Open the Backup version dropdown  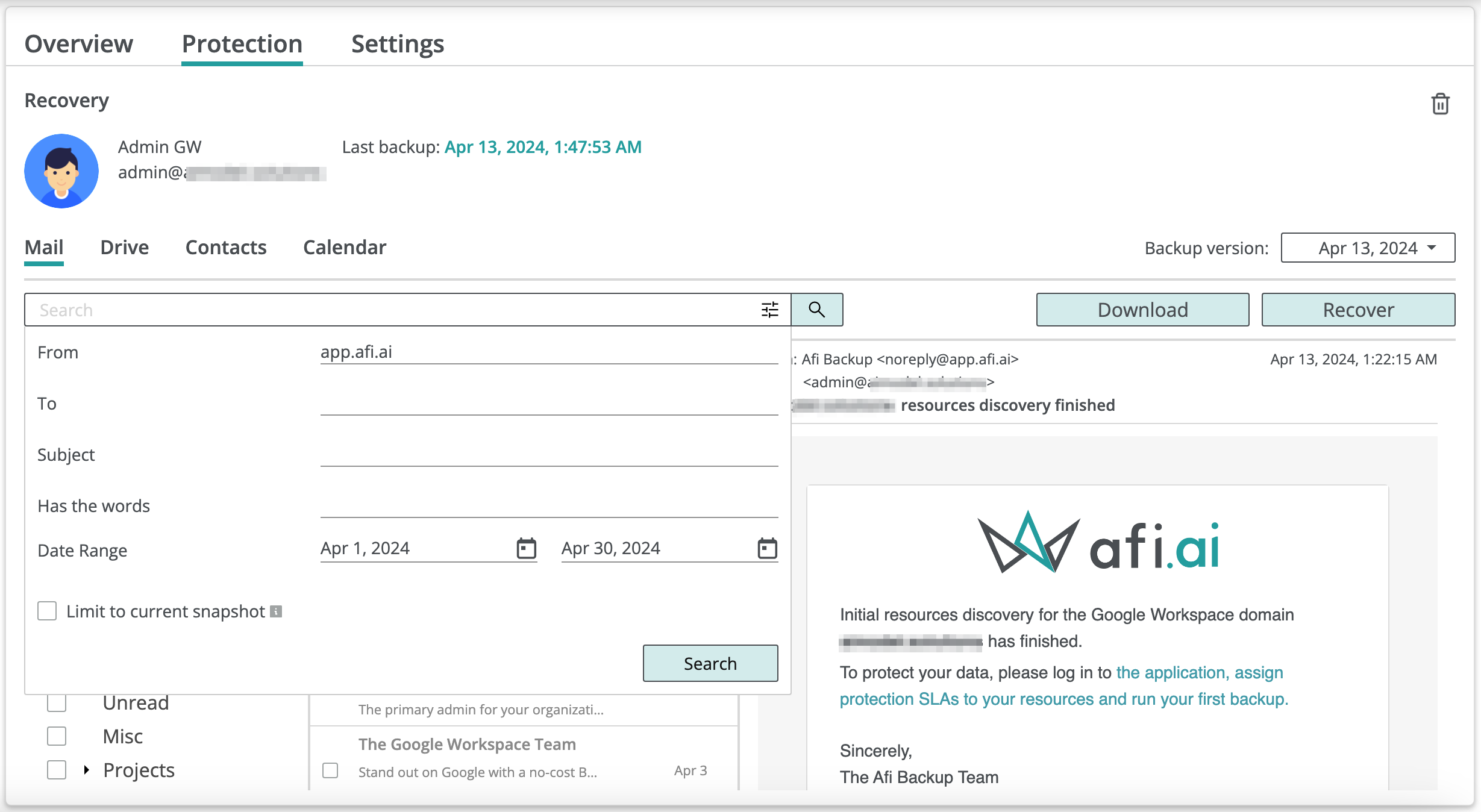(x=1368, y=248)
